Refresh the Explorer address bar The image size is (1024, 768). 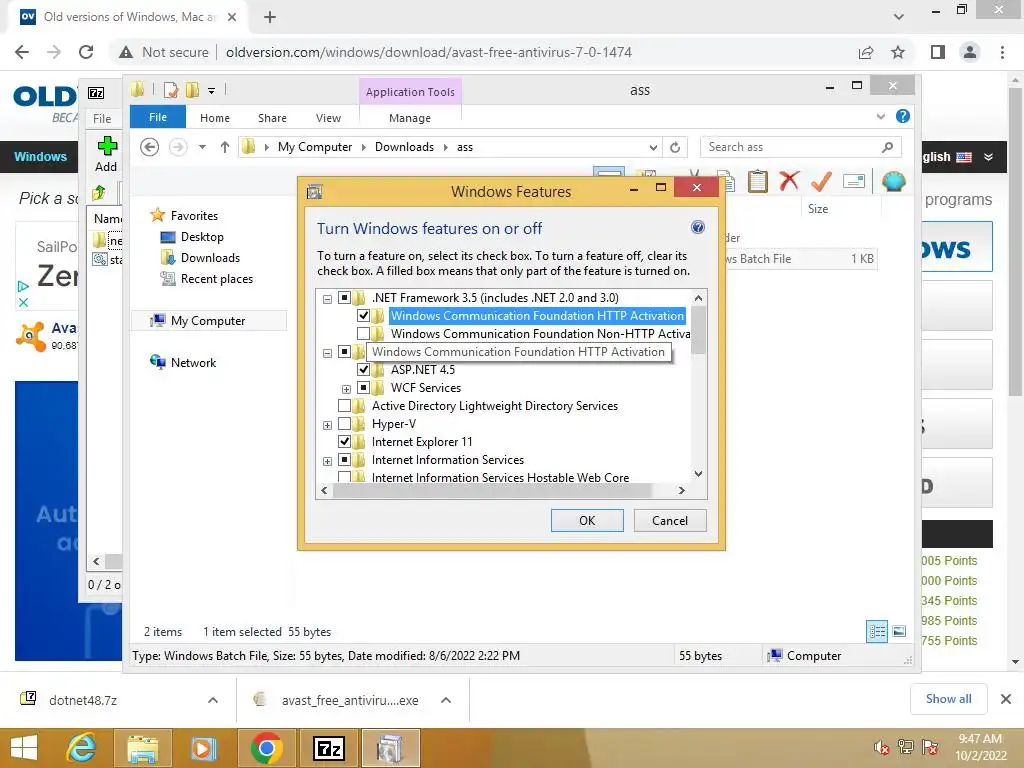click(x=675, y=148)
